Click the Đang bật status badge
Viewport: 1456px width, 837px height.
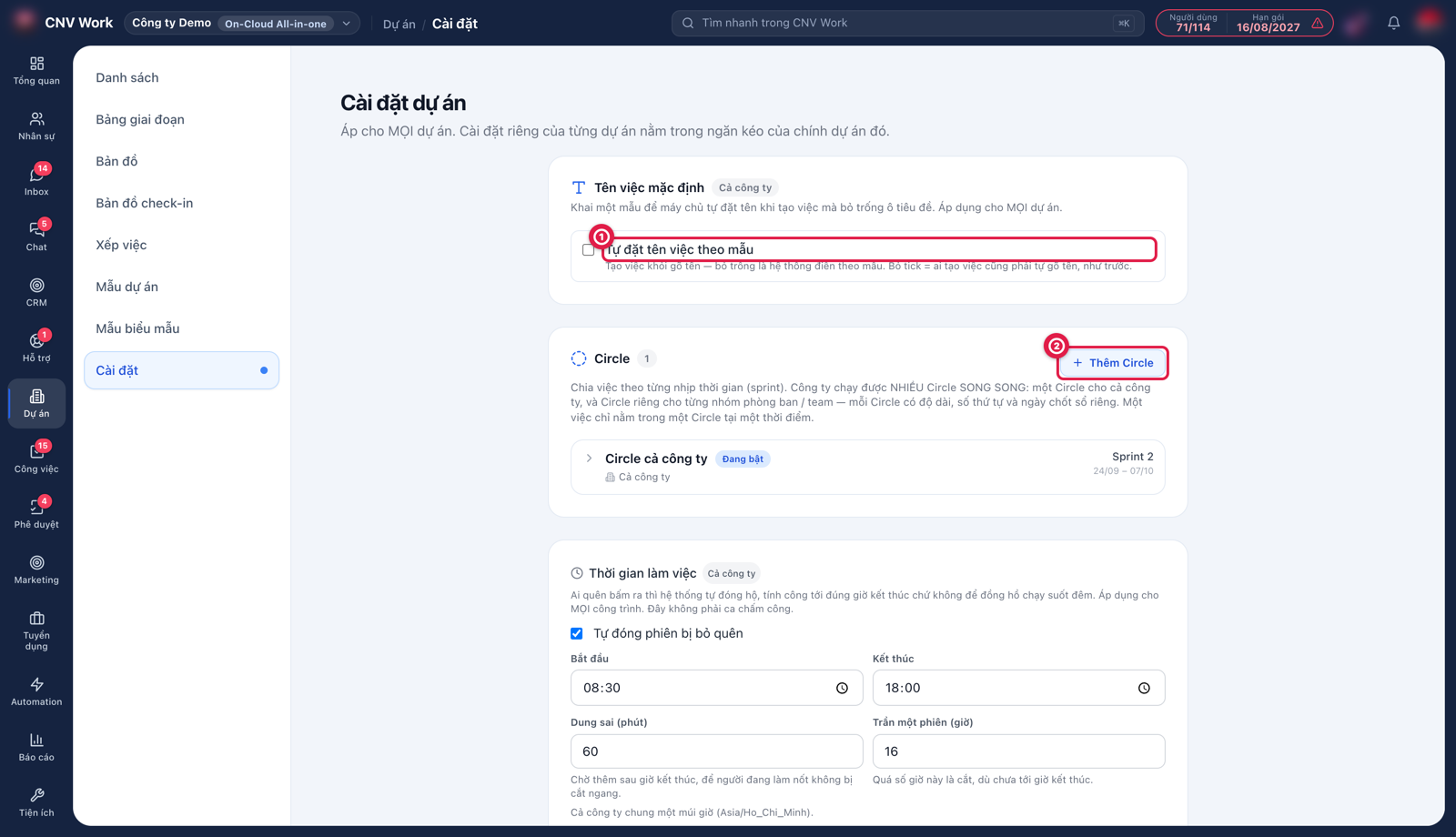tap(743, 459)
